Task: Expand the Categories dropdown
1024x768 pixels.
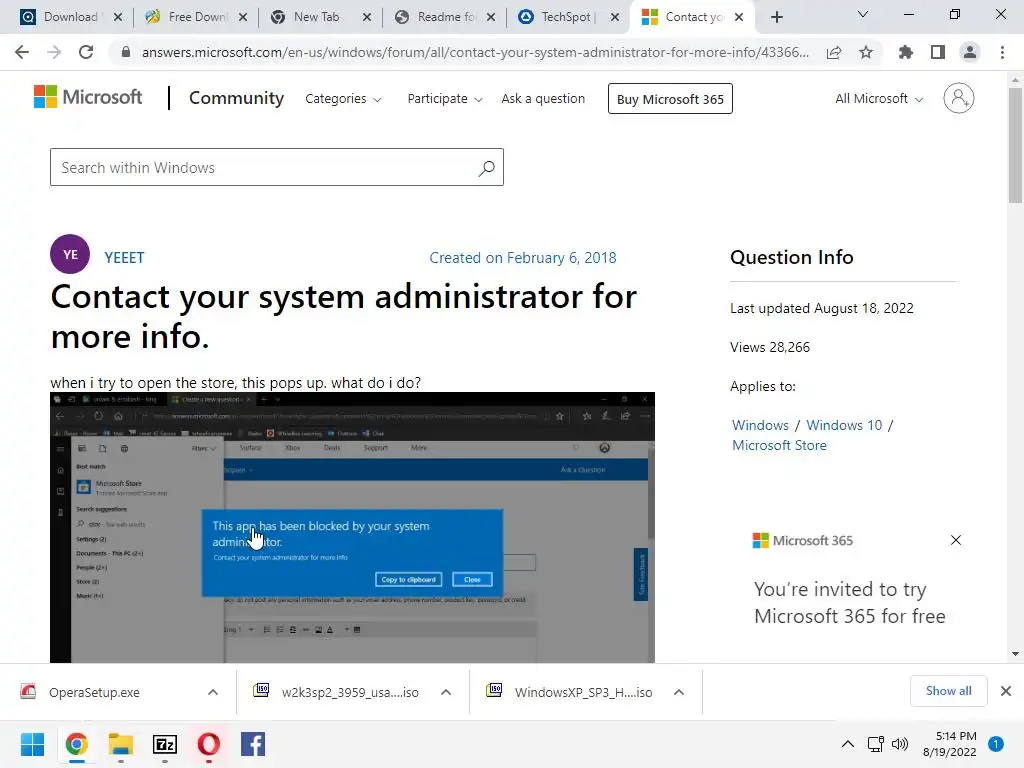Action: (343, 99)
